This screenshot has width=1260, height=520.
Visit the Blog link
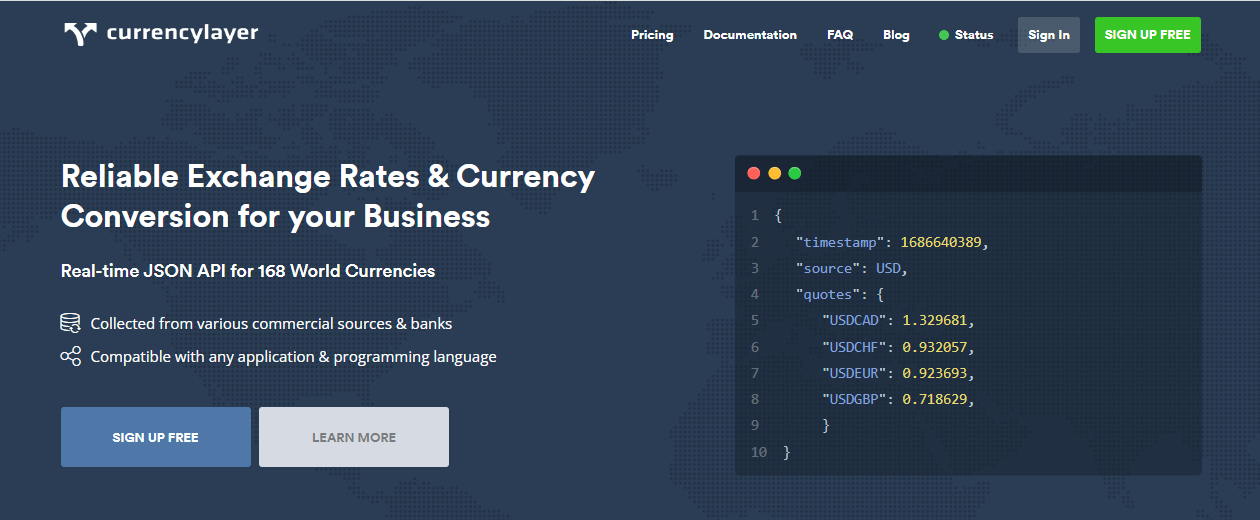coord(896,35)
